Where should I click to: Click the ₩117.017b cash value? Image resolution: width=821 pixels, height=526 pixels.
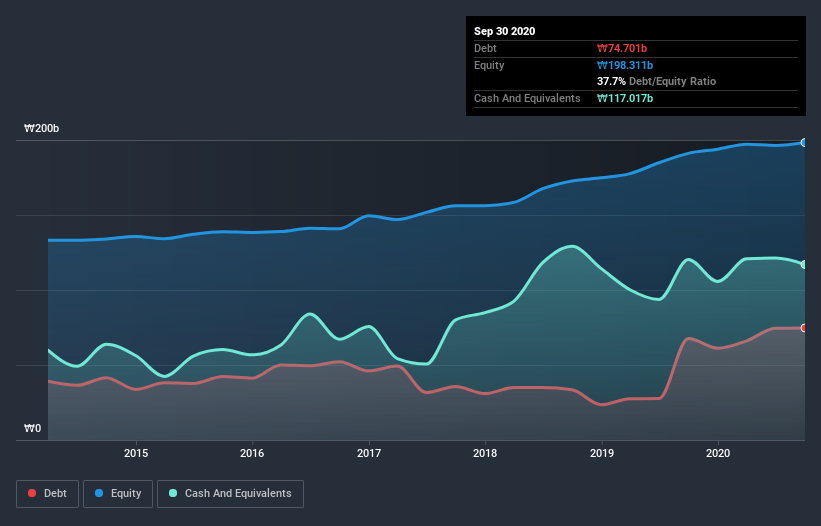coord(625,98)
